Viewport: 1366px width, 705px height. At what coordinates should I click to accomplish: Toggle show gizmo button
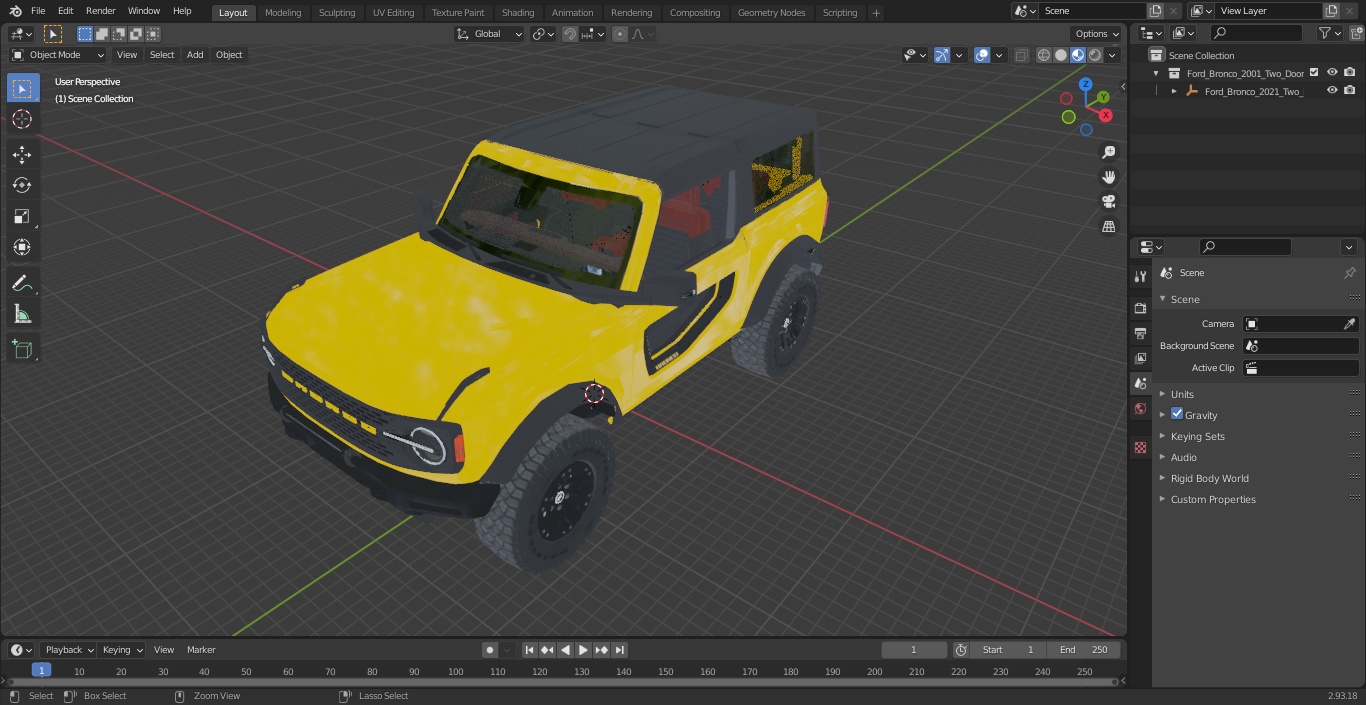point(942,55)
